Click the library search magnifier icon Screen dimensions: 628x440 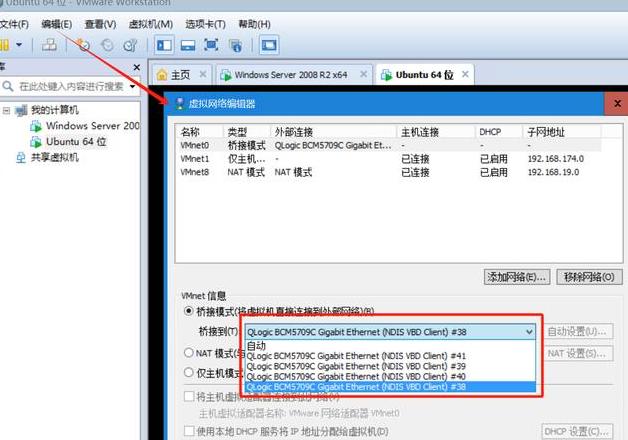tap(7, 86)
